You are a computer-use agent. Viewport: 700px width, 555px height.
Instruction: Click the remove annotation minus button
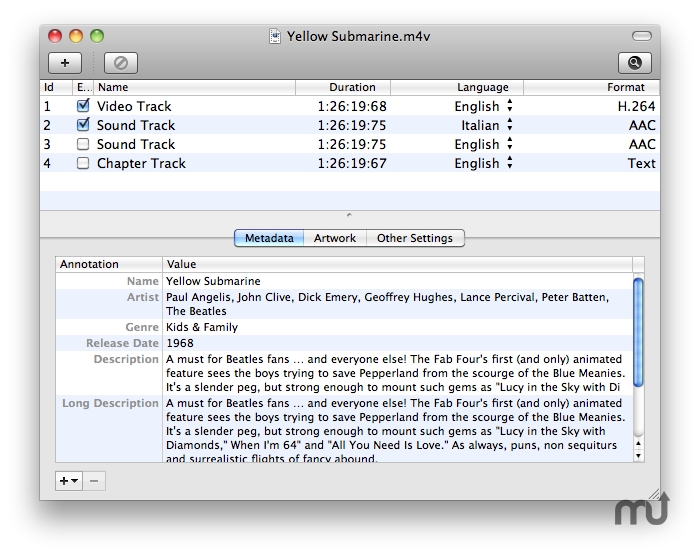pyautogui.click(x=94, y=481)
